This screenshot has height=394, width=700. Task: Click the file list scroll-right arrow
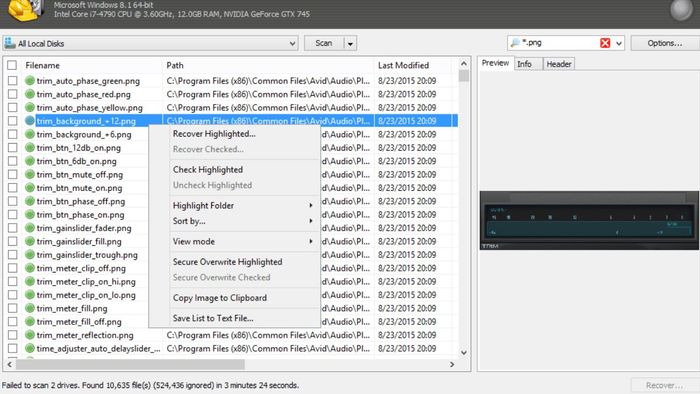coord(452,365)
